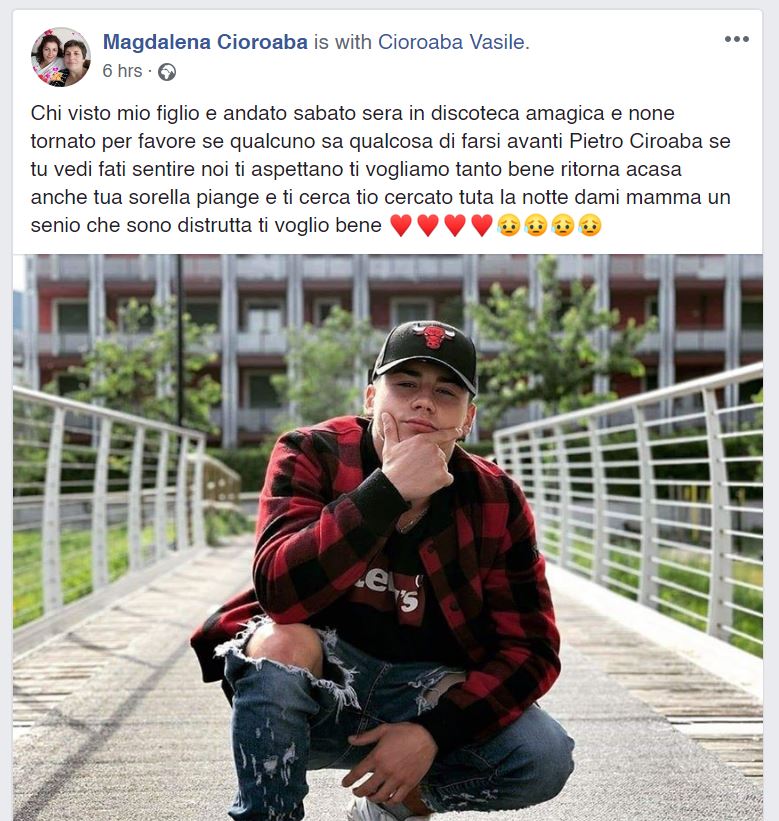
Task: Open Magdalena Cioroaba's profile name link
Action: [x=205, y=42]
